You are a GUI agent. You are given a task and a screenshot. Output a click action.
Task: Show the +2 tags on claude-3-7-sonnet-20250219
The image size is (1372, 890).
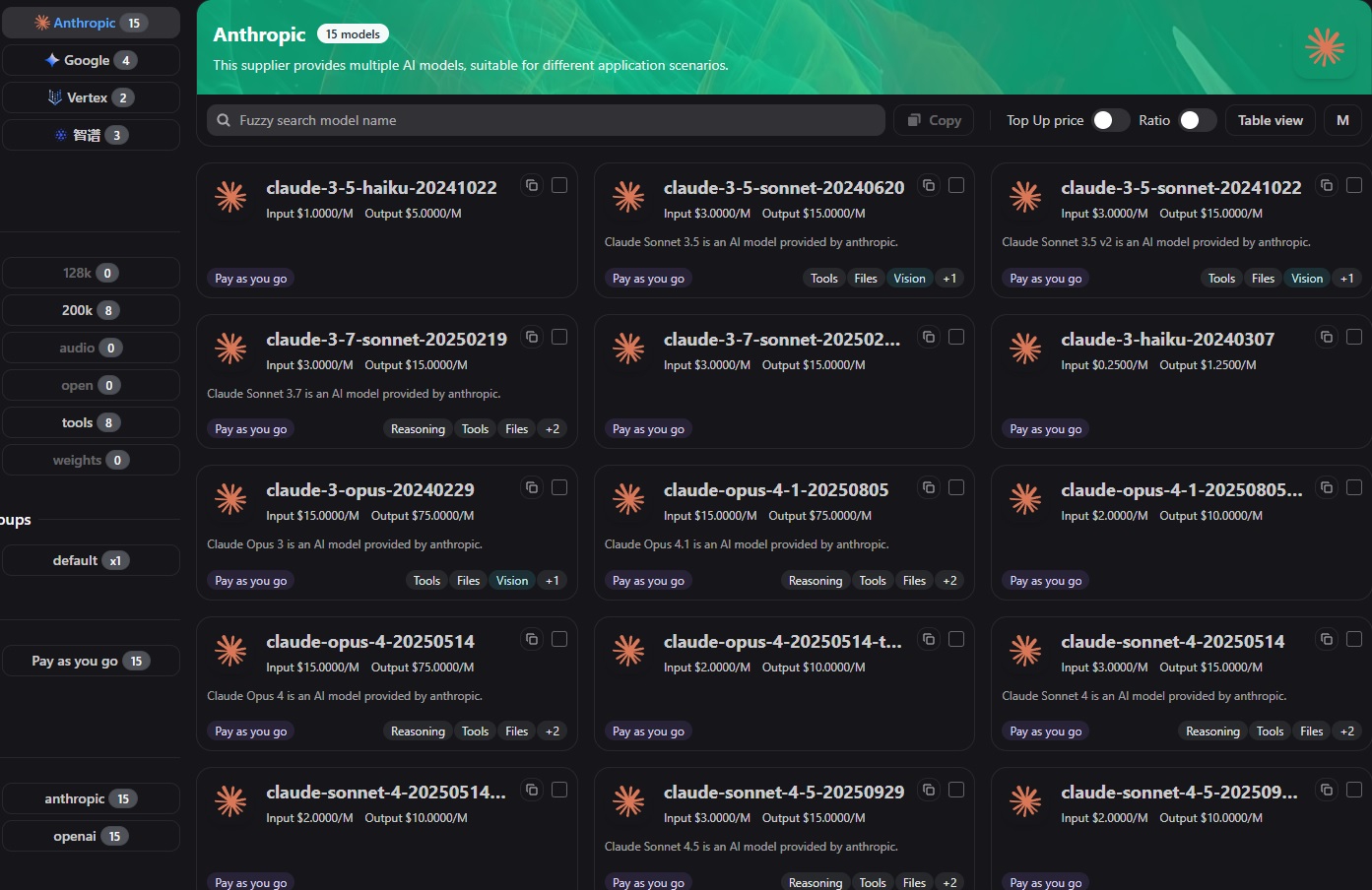click(x=553, y=429)
